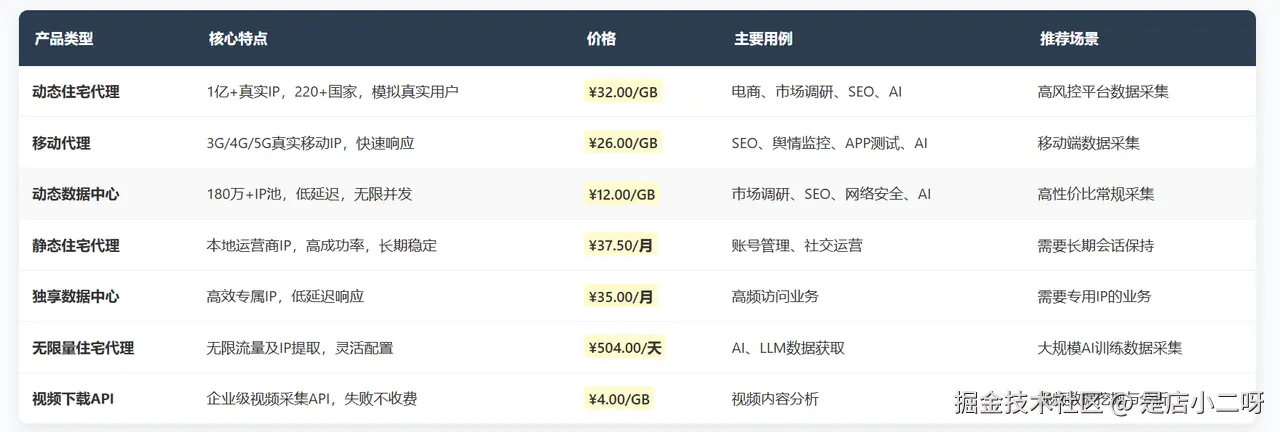Click the 推荐场景 column header

point(1069,39)
